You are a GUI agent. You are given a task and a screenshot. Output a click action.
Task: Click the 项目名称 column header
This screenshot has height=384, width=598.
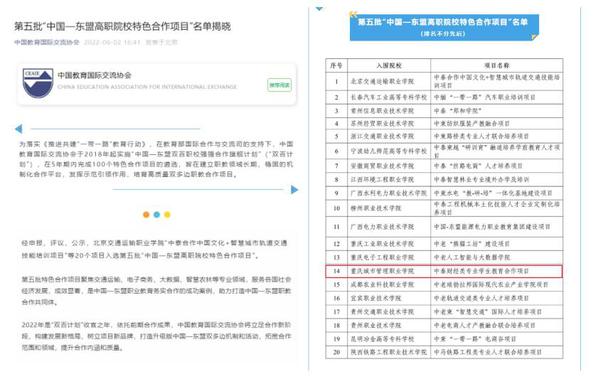point(497,65)
